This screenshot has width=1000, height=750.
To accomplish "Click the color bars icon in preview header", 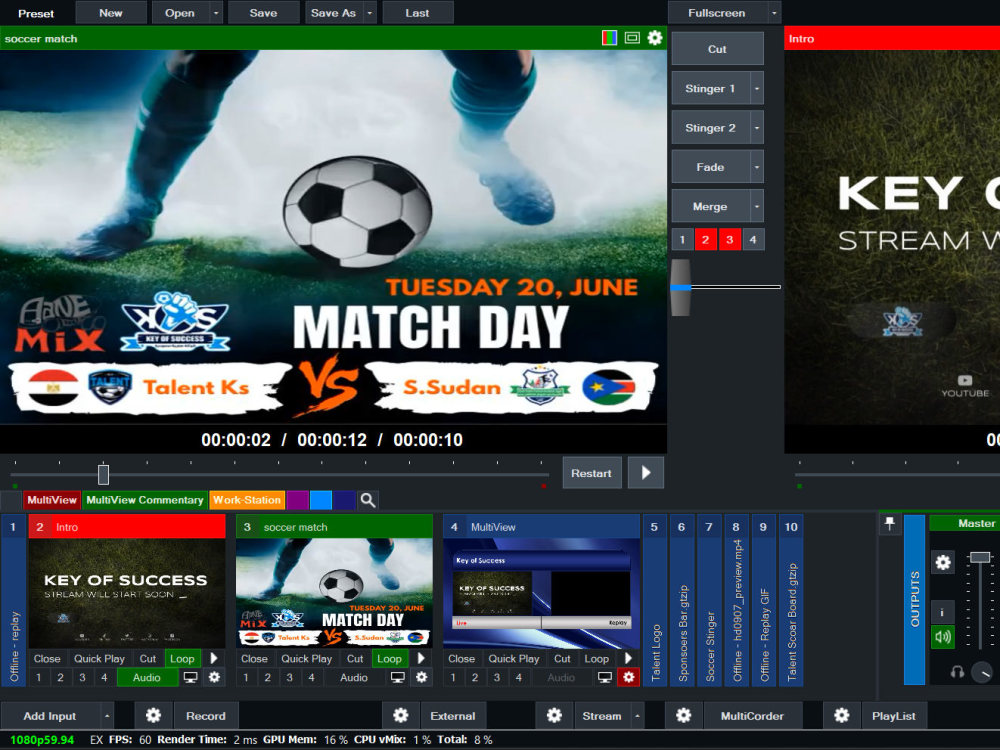I will click(x=609, y=38).
